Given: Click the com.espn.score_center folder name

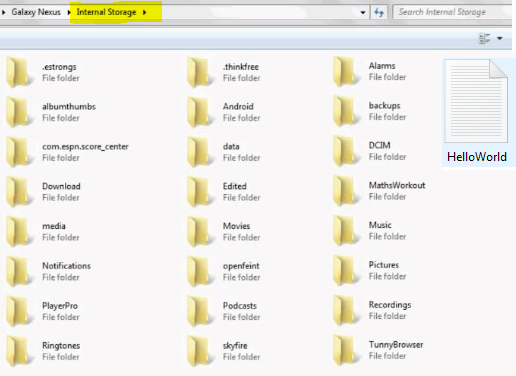Looking at the screenshot, I should coord(85,147).
